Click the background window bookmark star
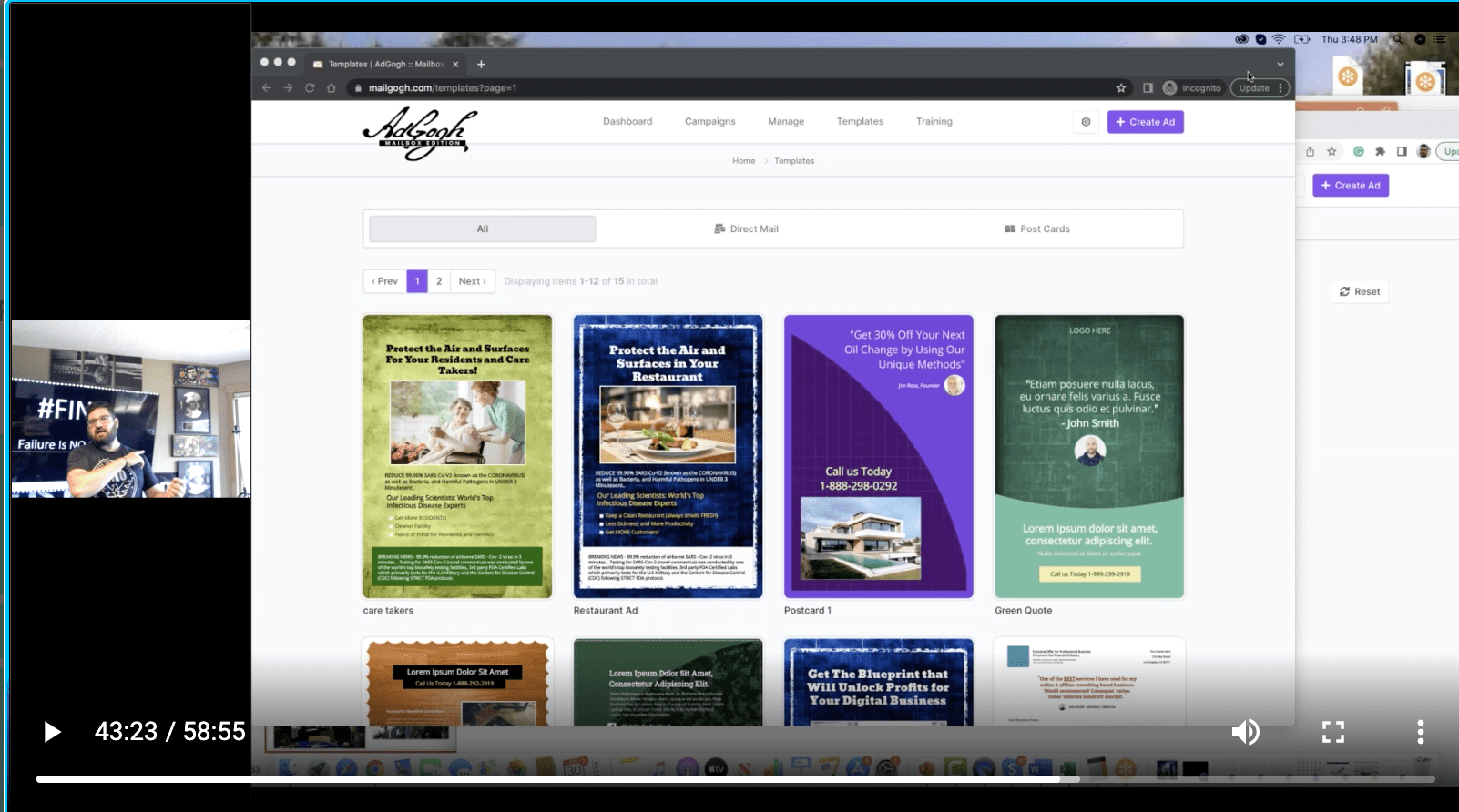Screen dimensions: 1459x812 (x=1331, y=152)
